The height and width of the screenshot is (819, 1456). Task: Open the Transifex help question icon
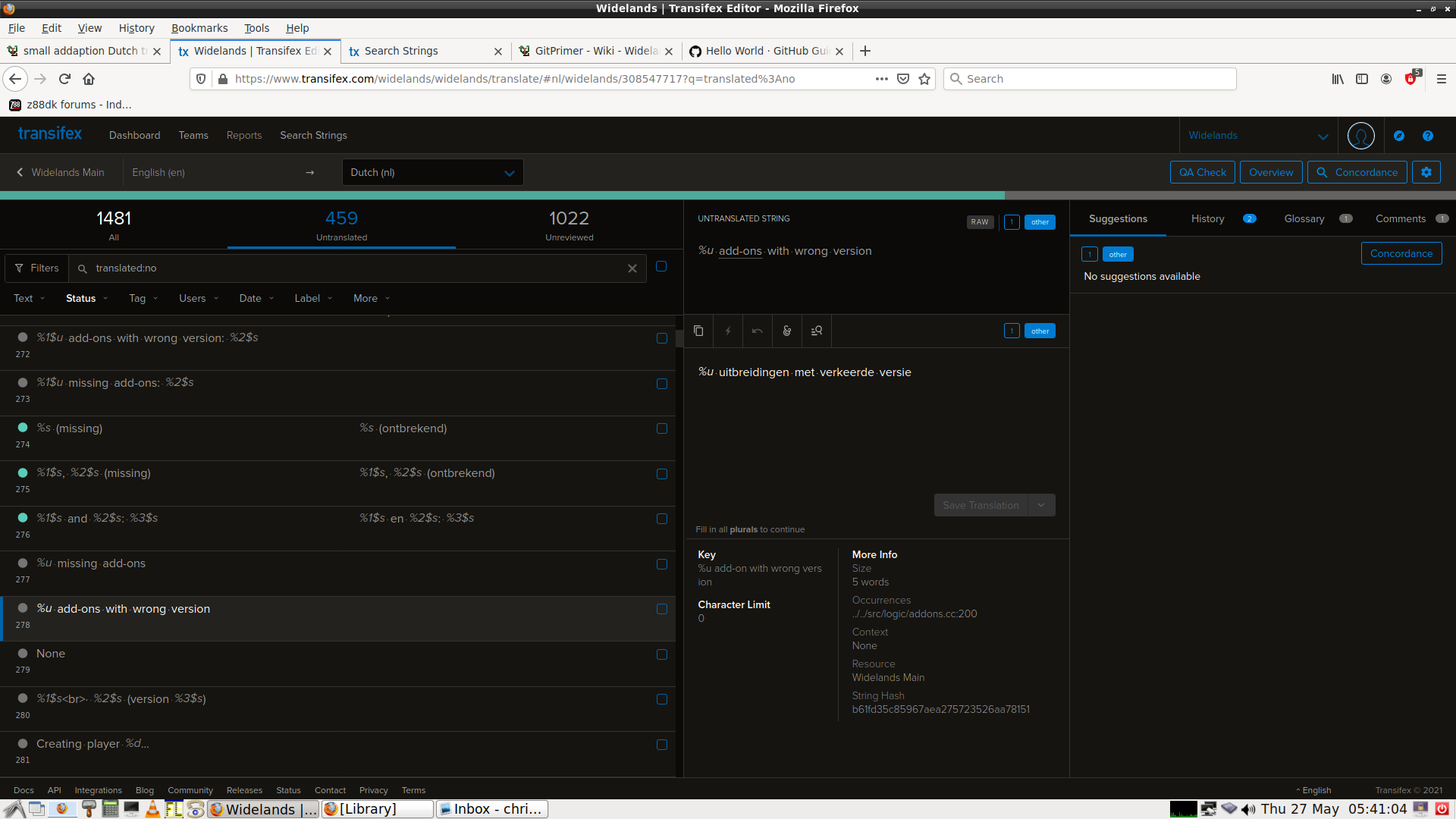coord(1428,136)
